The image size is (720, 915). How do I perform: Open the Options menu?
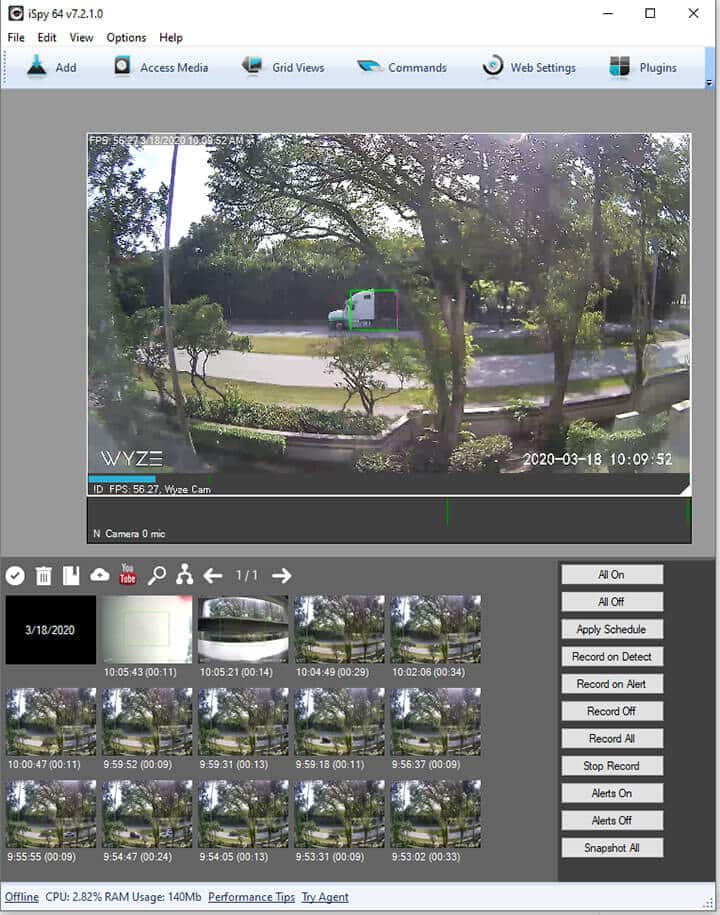point(126,37)
